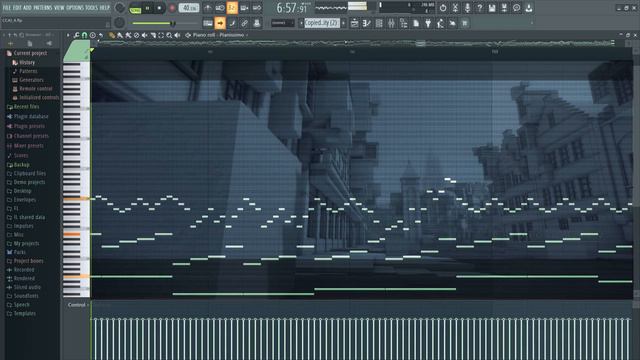Pause playback with the pause button
The width and height of the screenshot is (640, 360).
(147, 8)
